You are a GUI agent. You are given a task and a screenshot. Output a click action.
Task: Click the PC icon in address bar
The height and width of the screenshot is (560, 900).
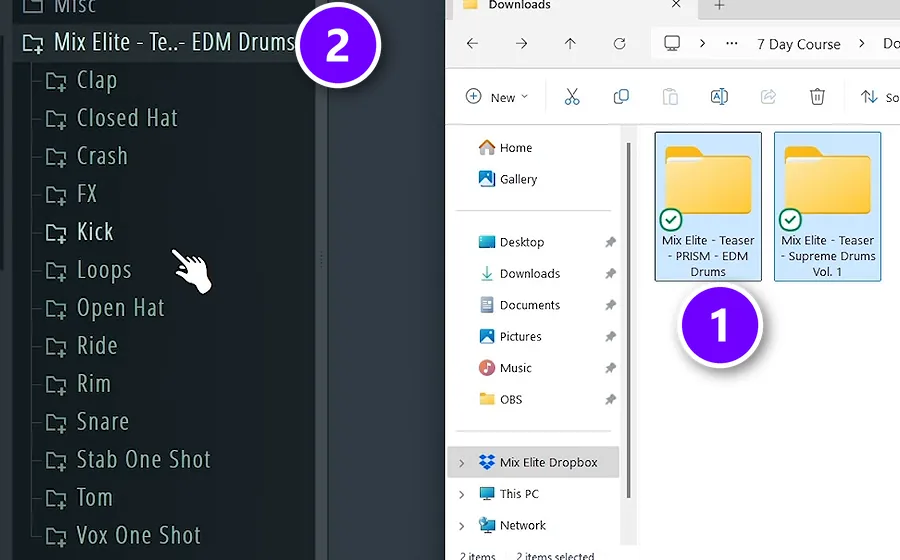[x=672, y=44]
